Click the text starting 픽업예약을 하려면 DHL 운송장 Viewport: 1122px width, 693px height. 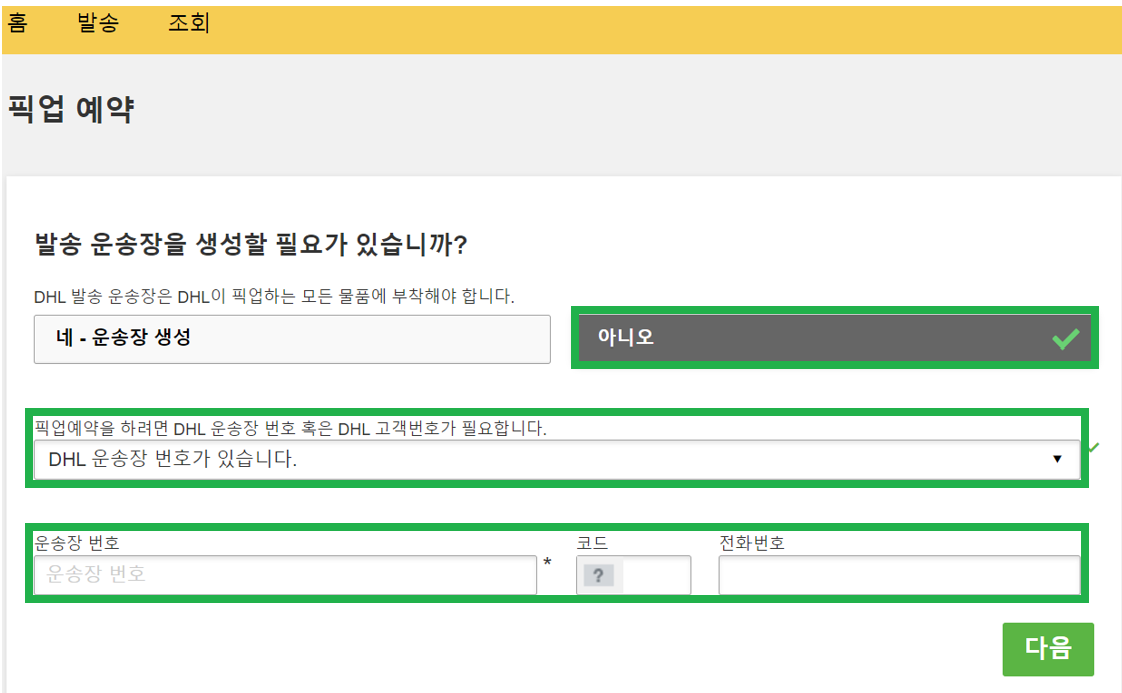(291, 429)
